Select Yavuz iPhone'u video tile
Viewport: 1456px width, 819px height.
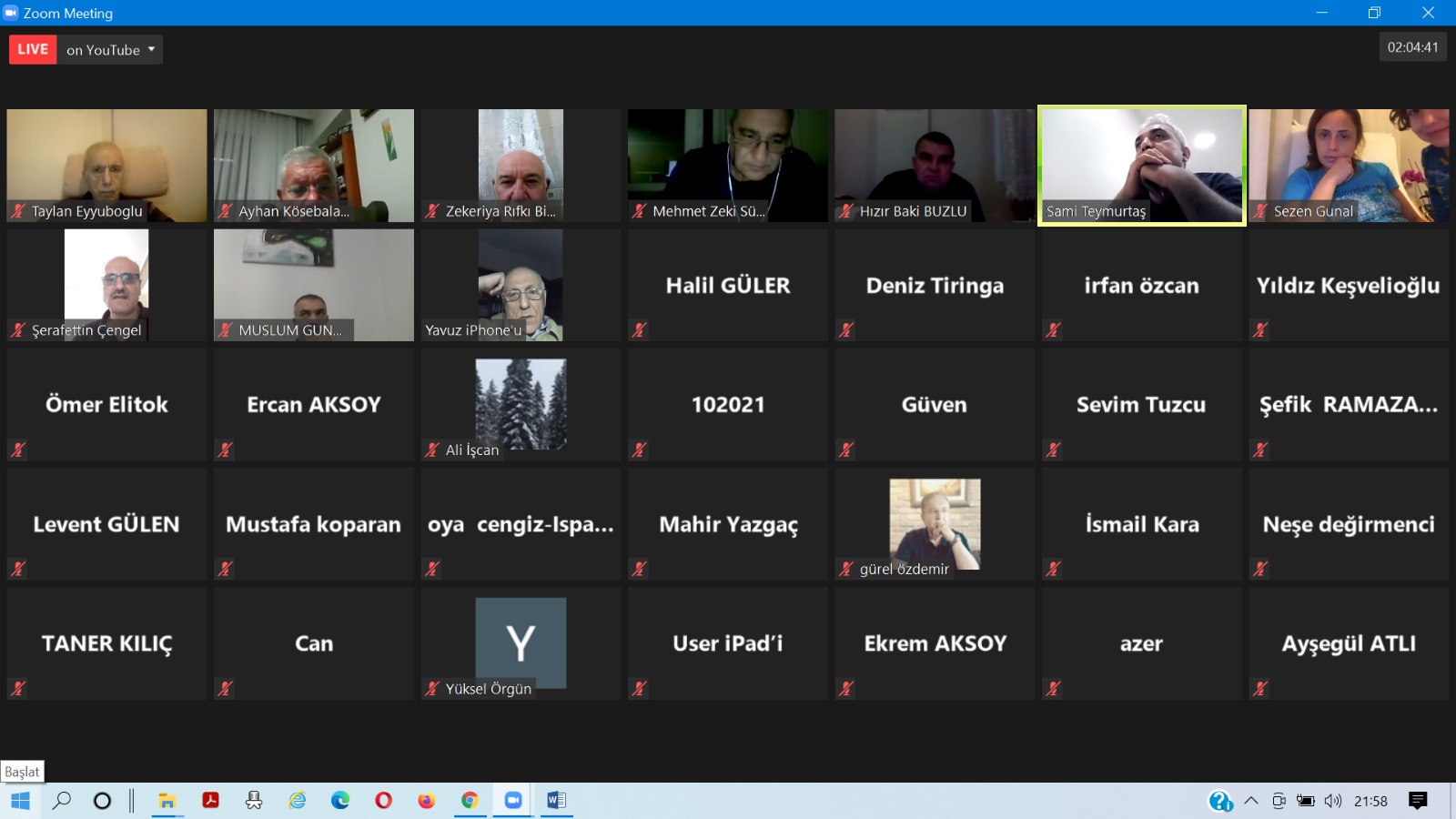[521, 285]
